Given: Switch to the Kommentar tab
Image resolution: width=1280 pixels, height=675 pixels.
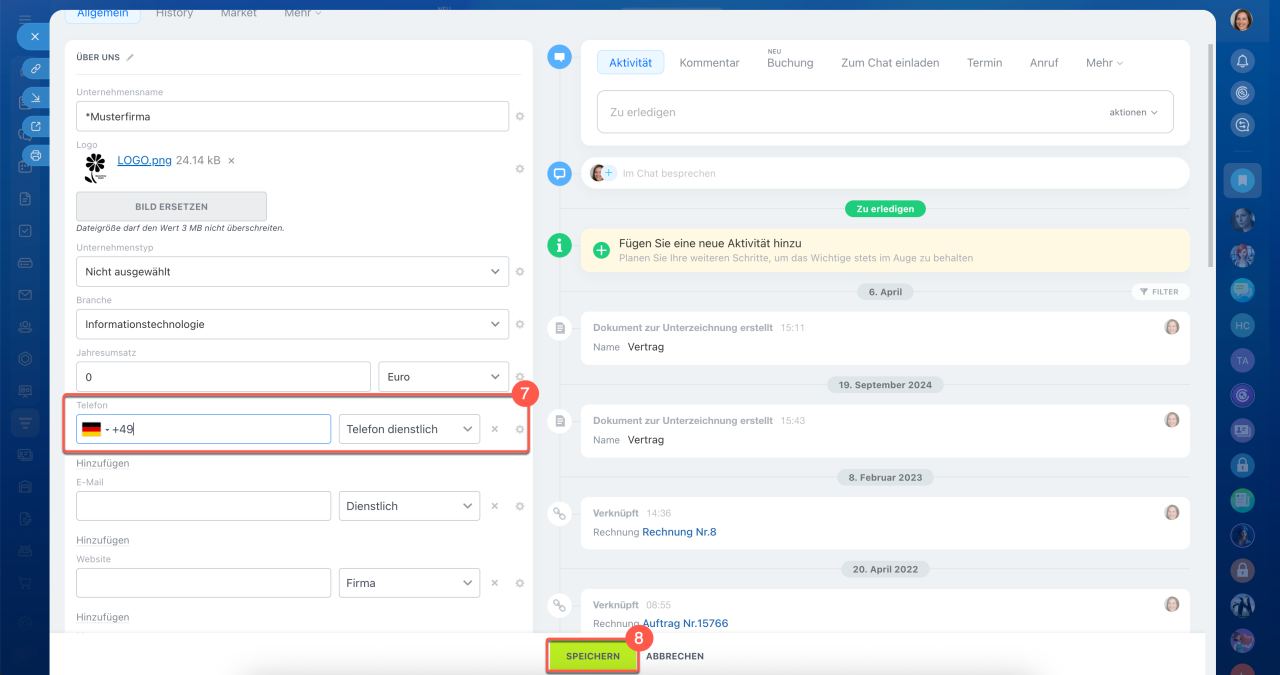Looking at the screenshot, I should pos(709,63).
